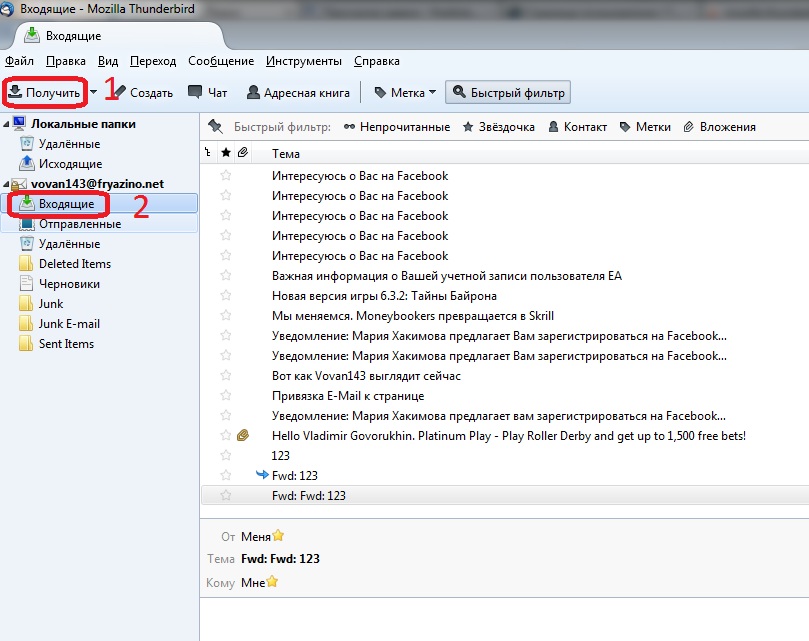809x641 pixels.
Task: Filter messages by Контакт
Action: (x=577, y=127)
